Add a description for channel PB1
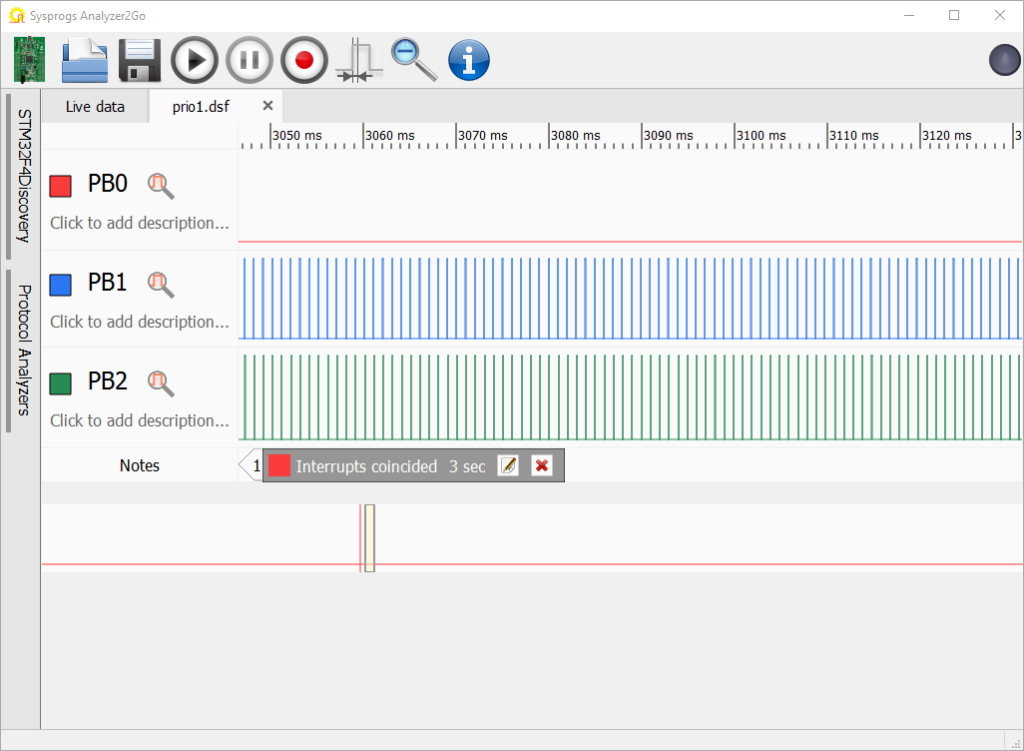 (x=138, y=321)
